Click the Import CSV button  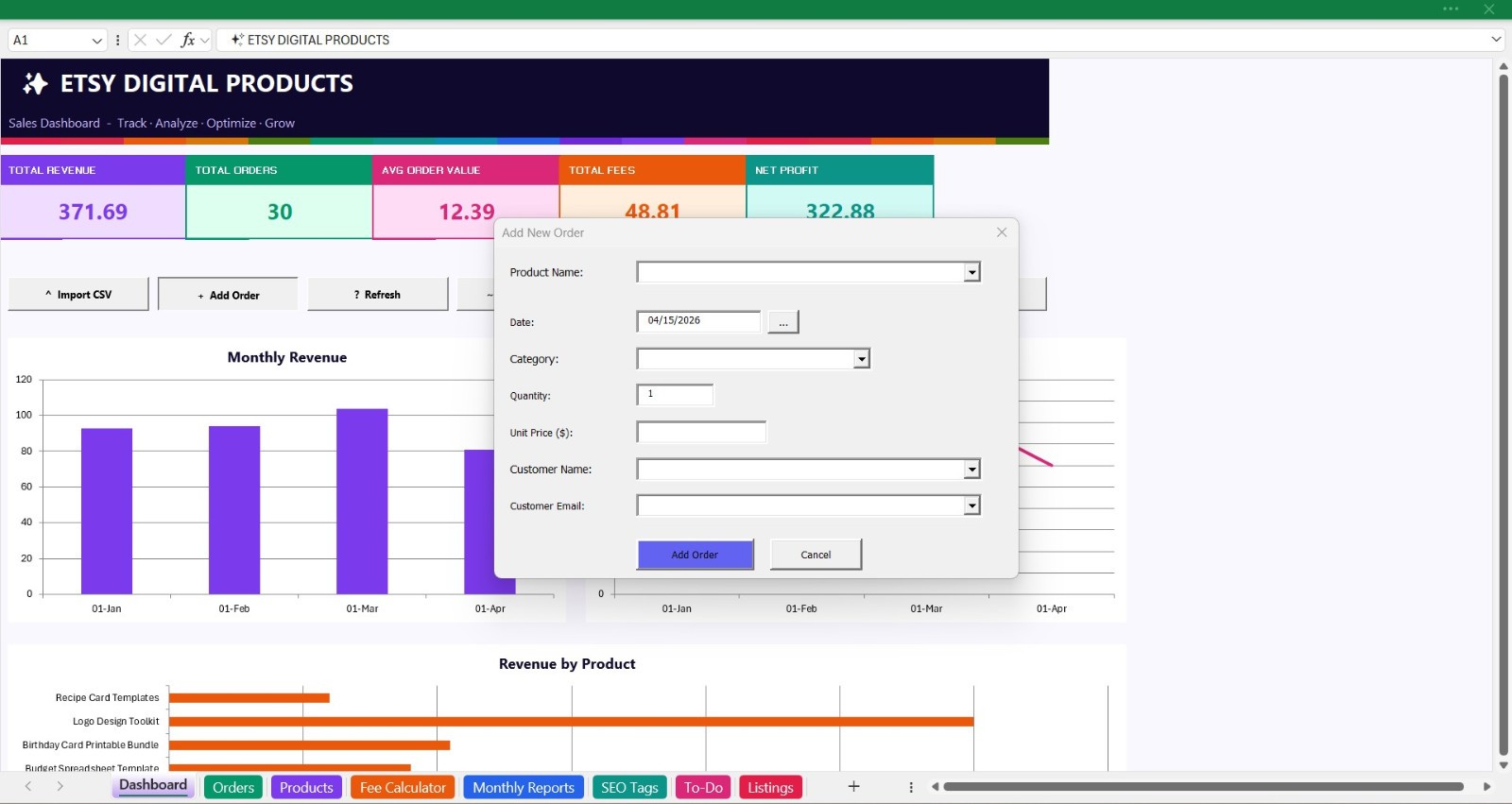click(78, 294)
